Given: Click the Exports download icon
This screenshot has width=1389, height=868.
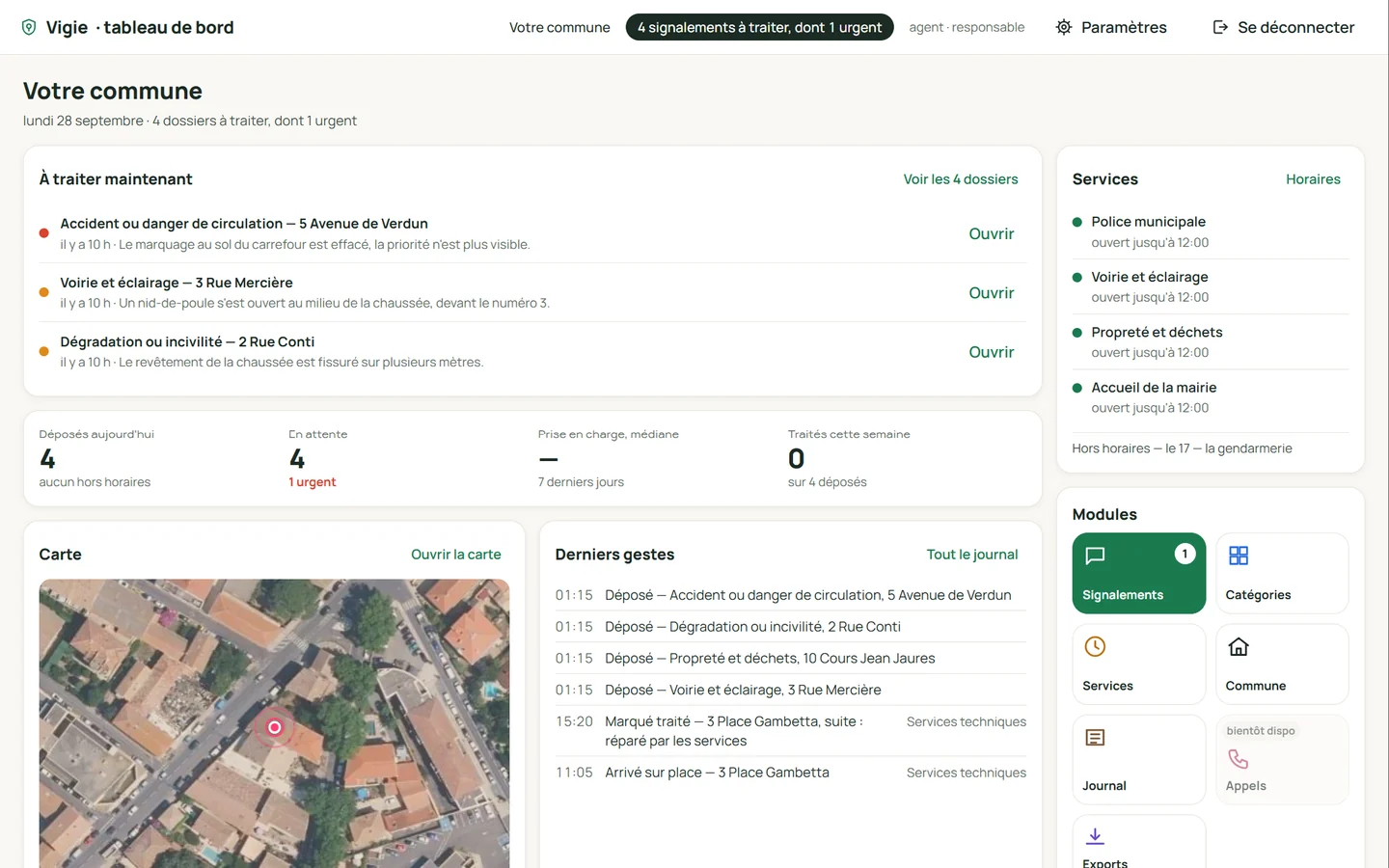Looking at the screenshot, I should (1095, 836).
